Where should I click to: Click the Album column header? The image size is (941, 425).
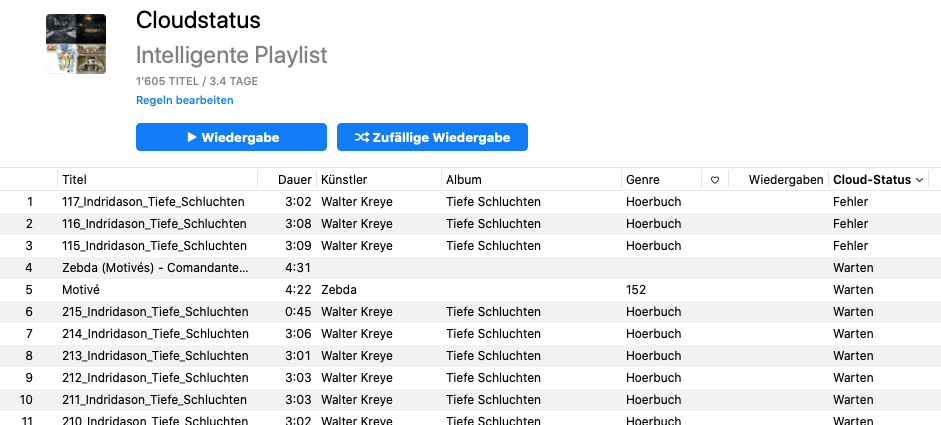[464, 180]
